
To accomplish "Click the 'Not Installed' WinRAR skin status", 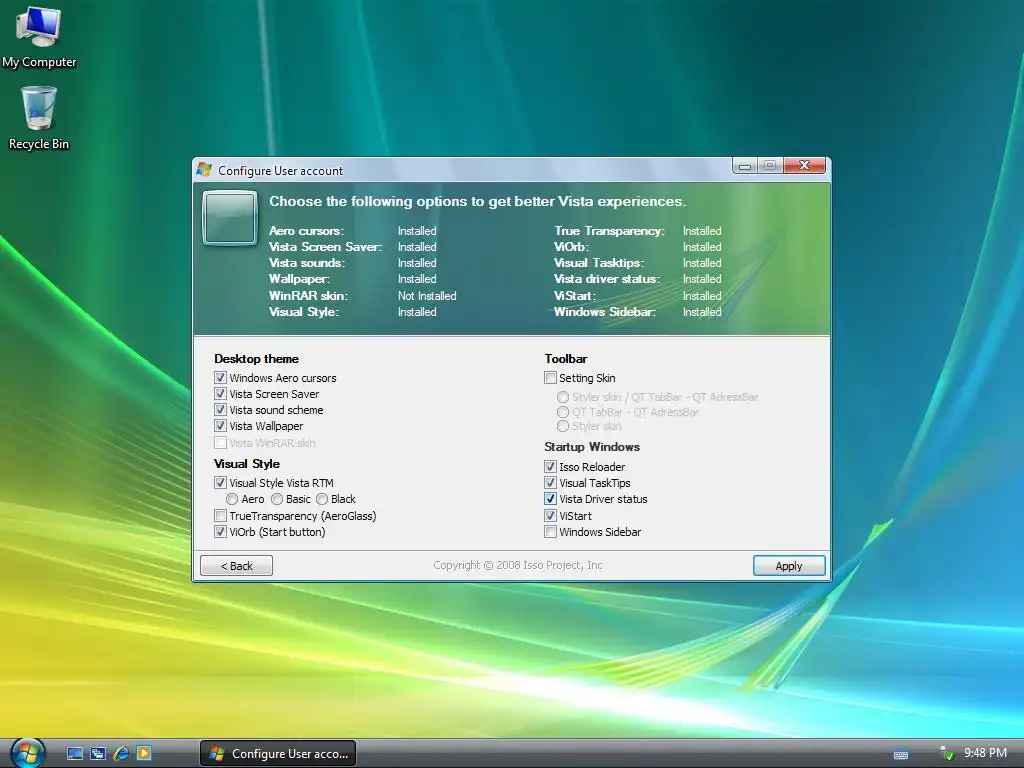I will coord(427,296).
